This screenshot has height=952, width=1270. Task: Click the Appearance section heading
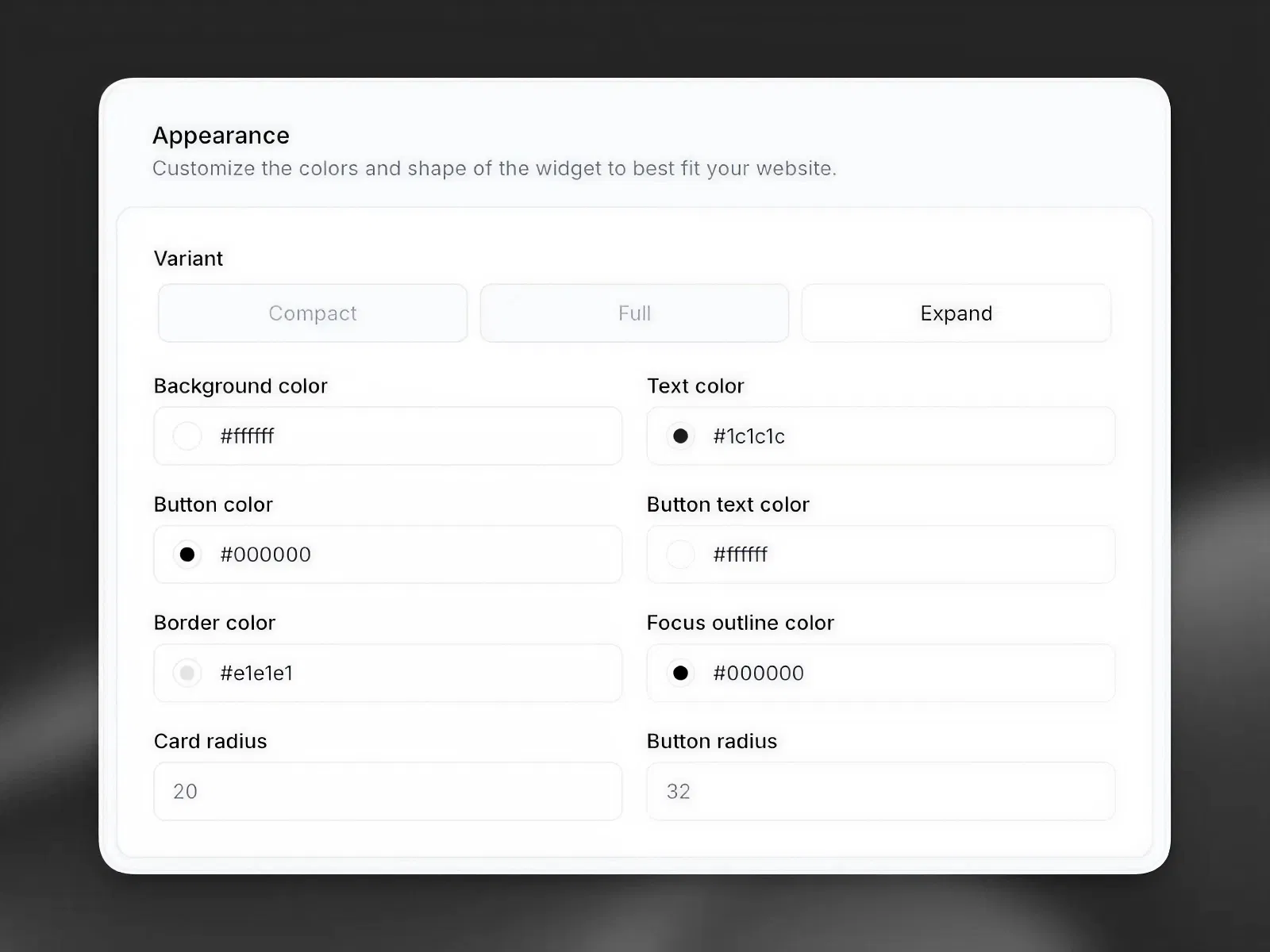click(x=221, y=135)
